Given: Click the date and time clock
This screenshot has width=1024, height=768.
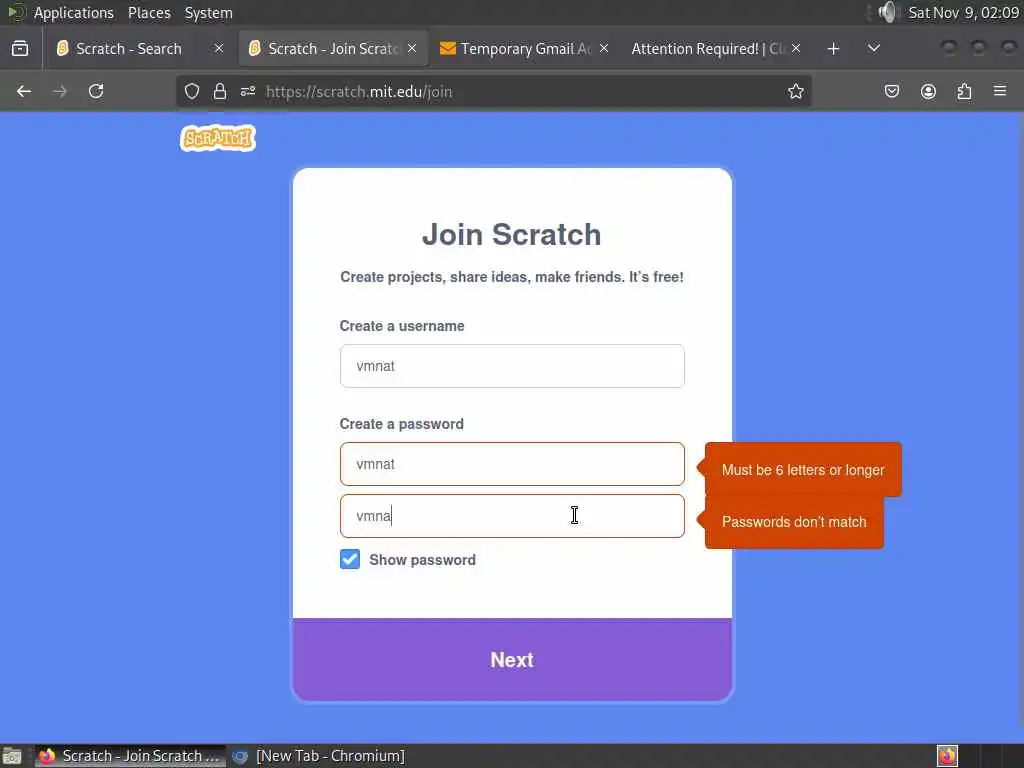Looking at the screenshot, I should 963,12.
